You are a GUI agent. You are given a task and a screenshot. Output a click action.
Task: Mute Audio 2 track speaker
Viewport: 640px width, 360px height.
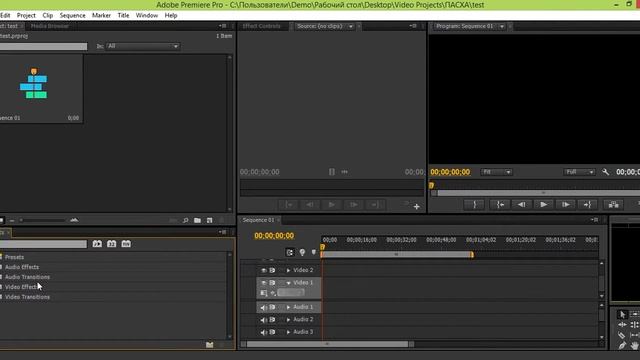tap(264, 320)
